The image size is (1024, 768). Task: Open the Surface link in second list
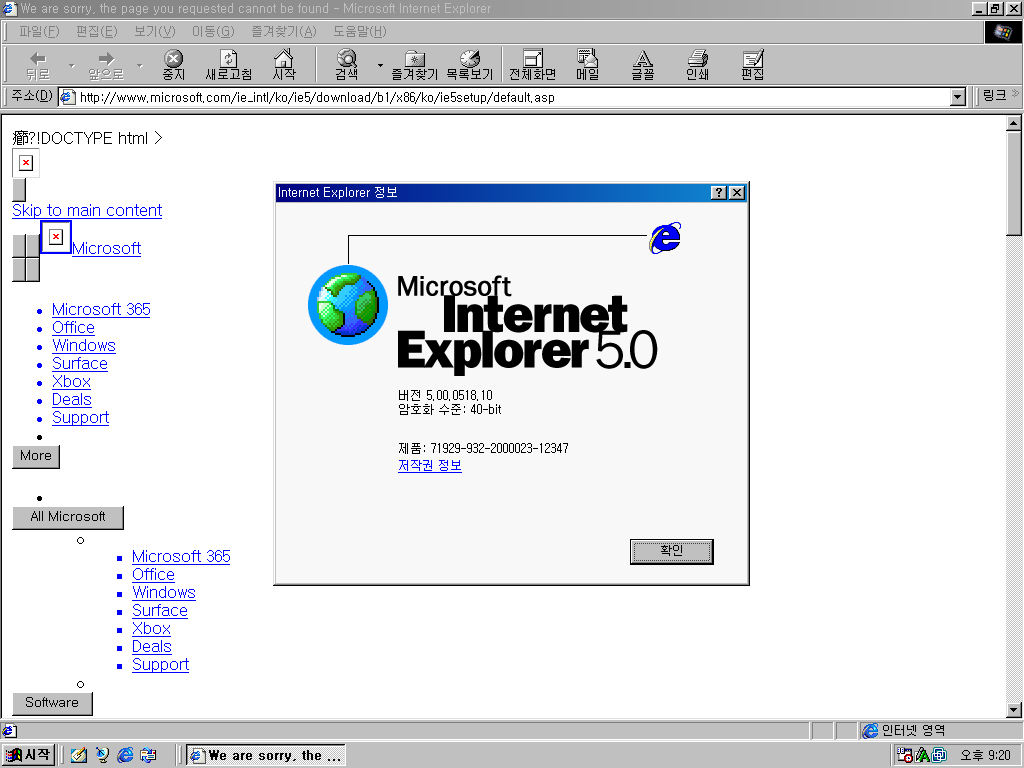pyautogui.click(x=160, y=611)
